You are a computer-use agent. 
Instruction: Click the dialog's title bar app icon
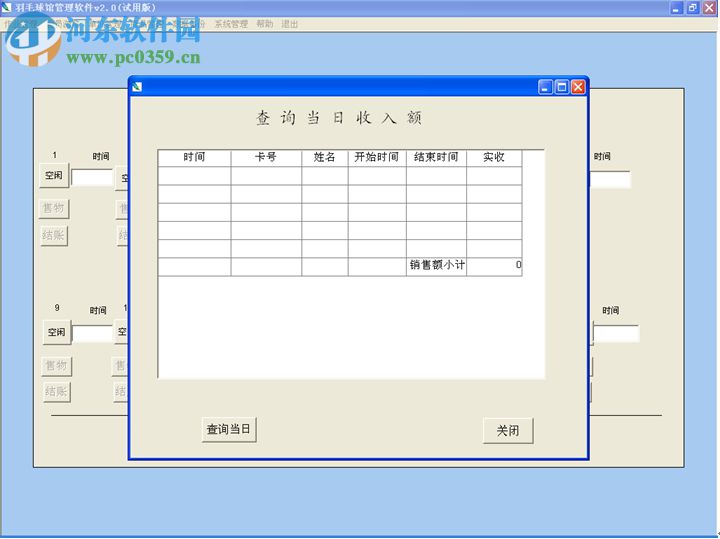coord(137,87)
